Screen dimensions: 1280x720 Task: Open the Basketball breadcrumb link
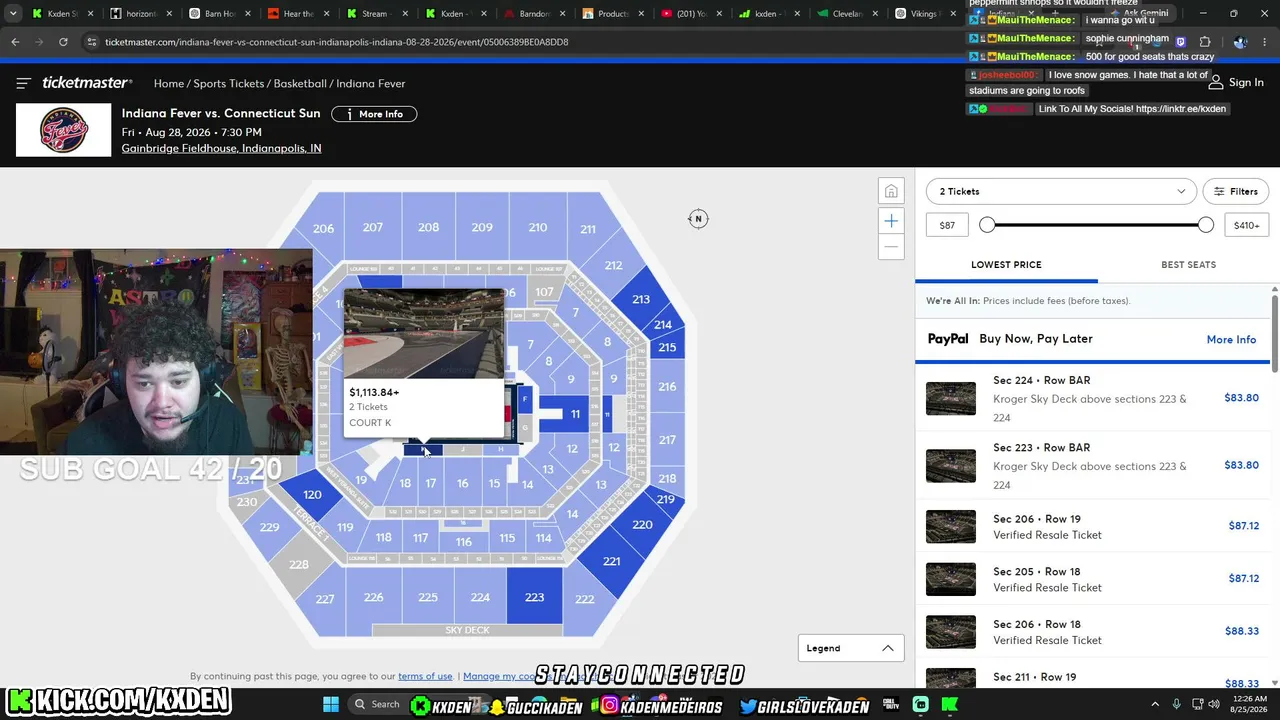coord(300,83)
